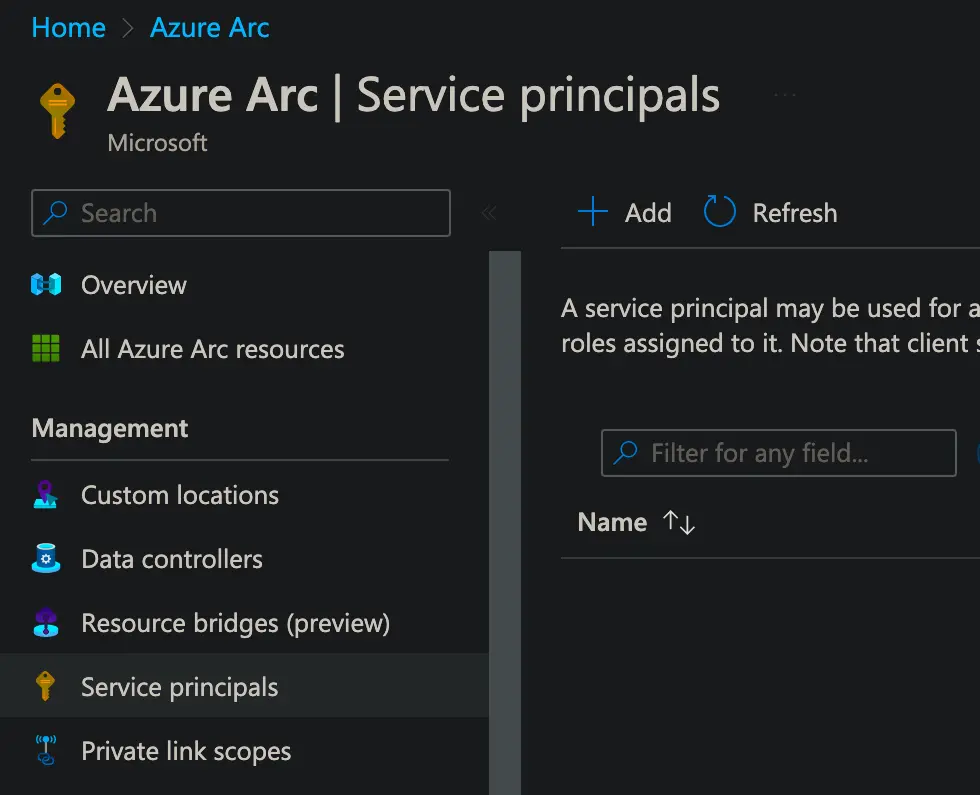Image resolution: width=980 pixels, height=795 pixels.
Task: Click the Resource bridges (preview) icon
Action: pos(46,623)
